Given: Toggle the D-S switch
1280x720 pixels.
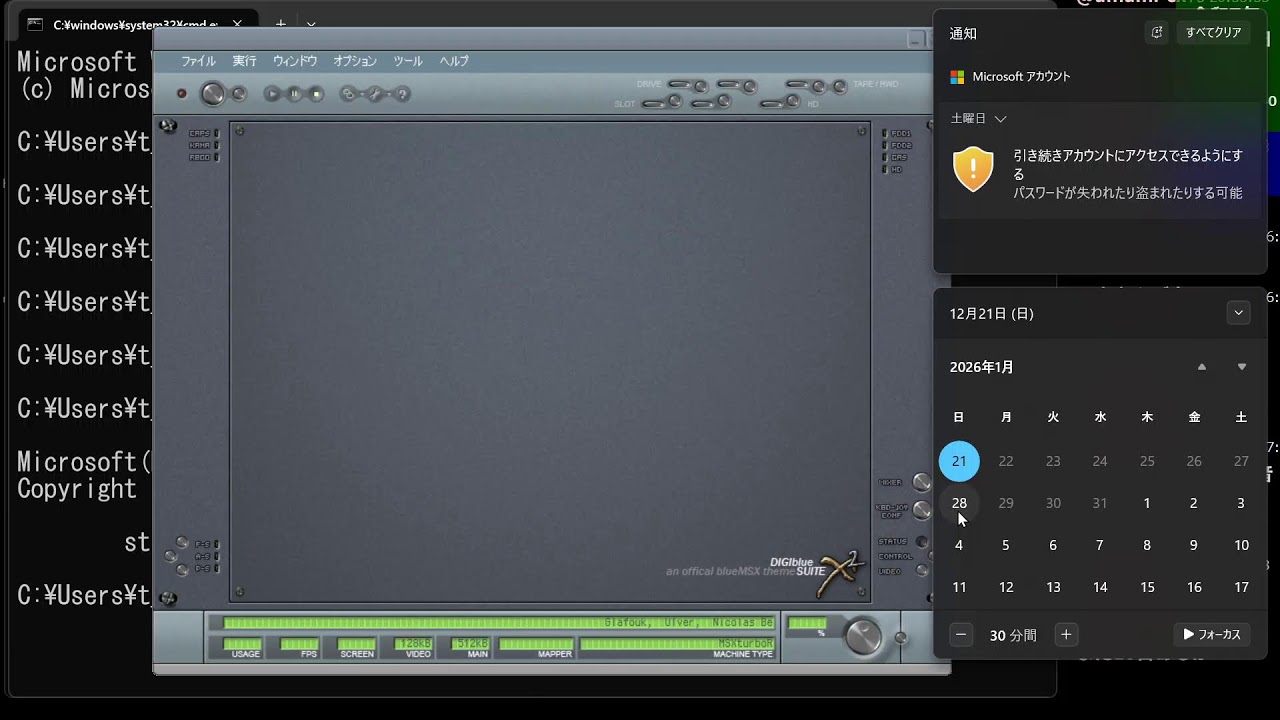Looking at the screenshot, I should pyautogui.click(x=182, y=569).
